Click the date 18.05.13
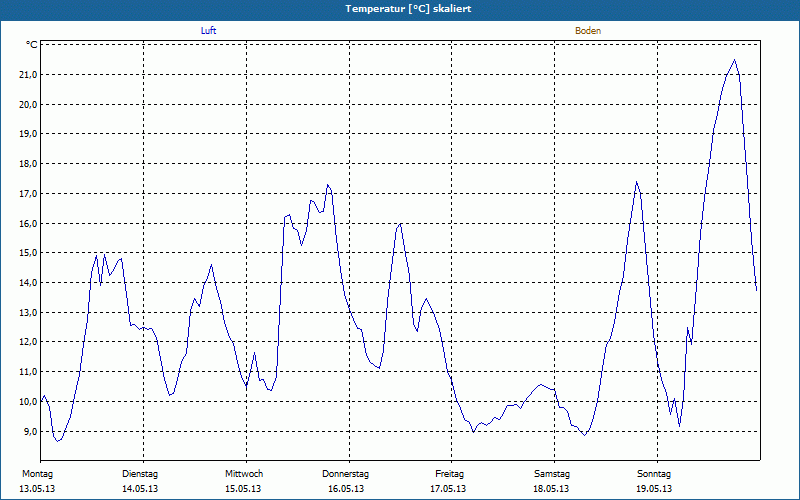800x500 pixels. click(551, 489)
